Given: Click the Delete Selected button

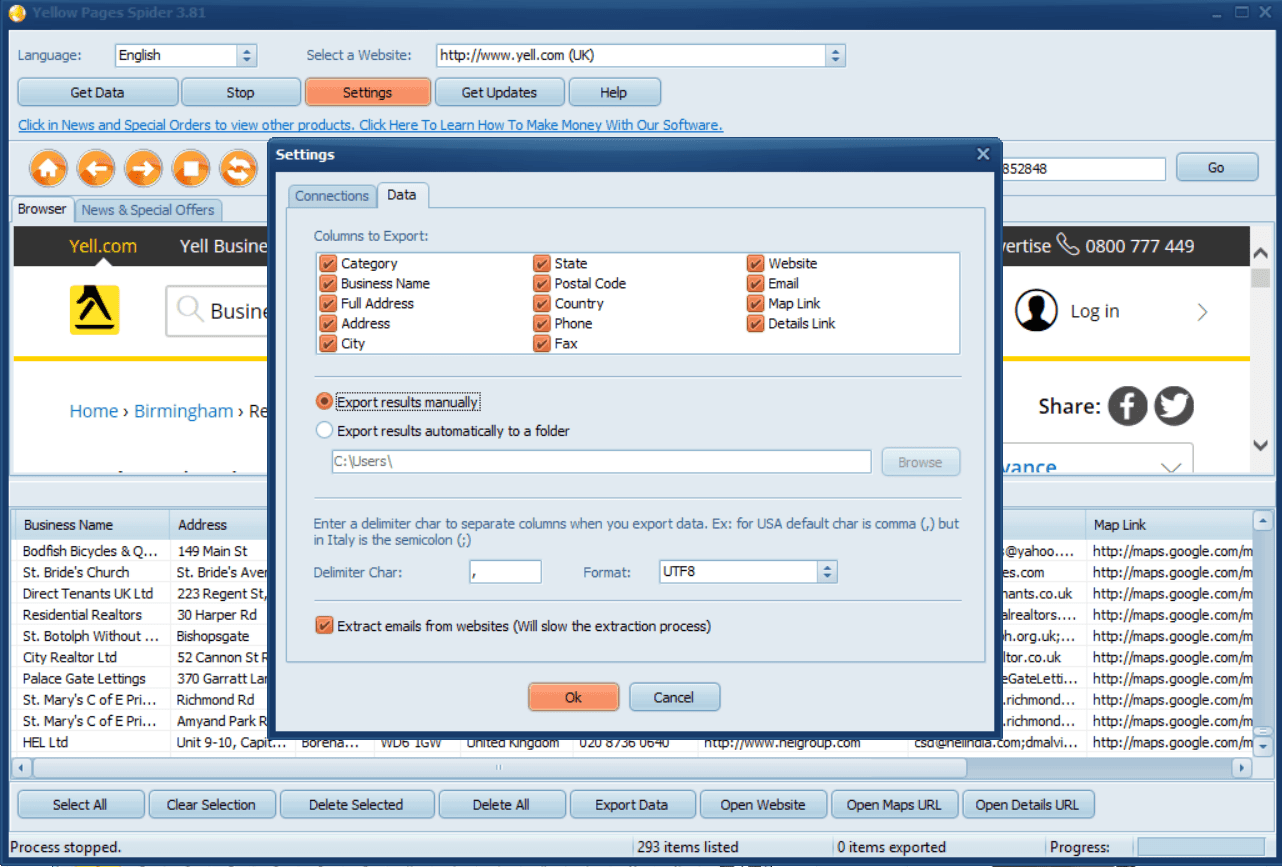Looking at the screenshot, I should [356, 804].
